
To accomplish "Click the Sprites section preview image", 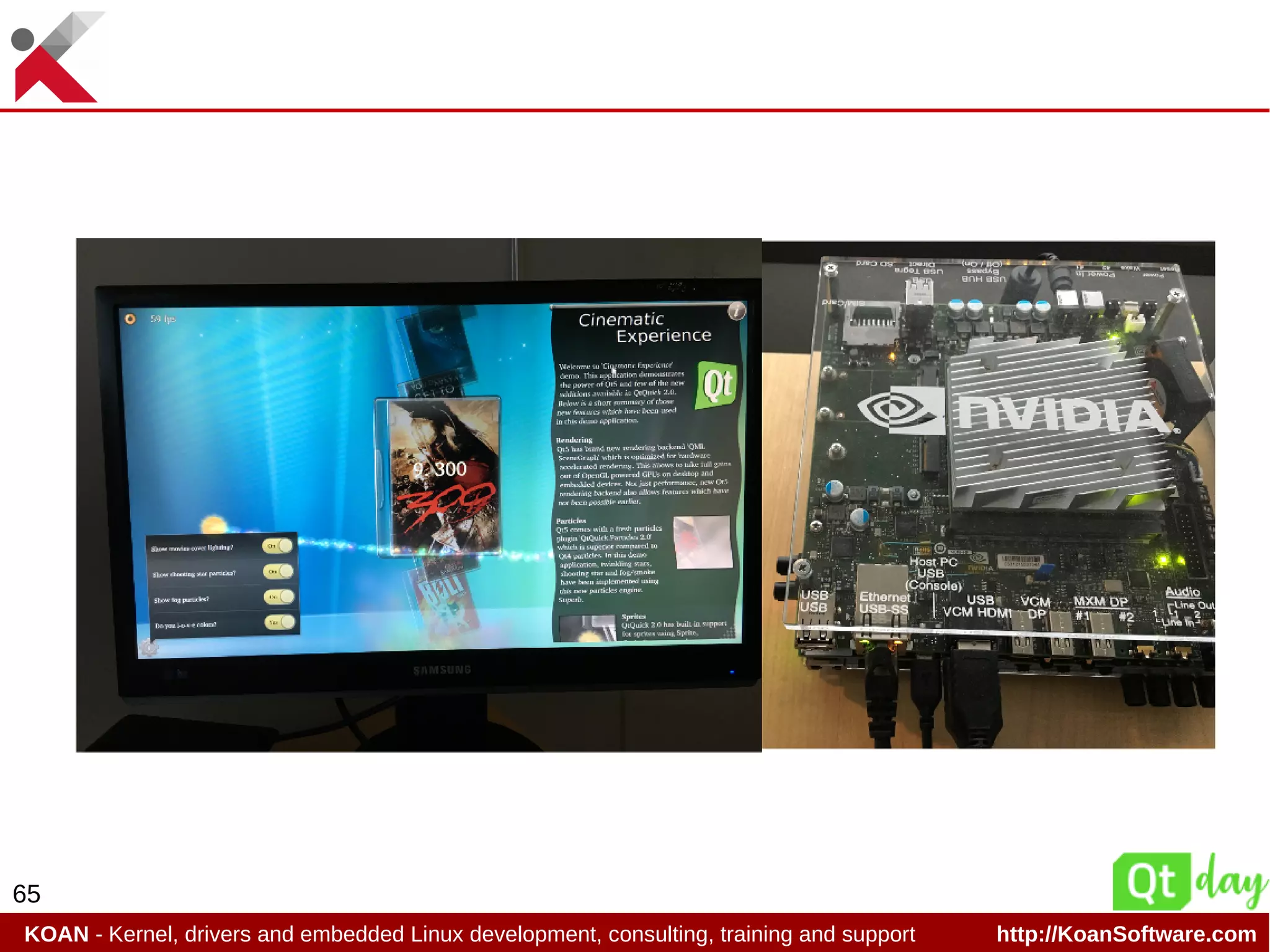I will point(586,628).
